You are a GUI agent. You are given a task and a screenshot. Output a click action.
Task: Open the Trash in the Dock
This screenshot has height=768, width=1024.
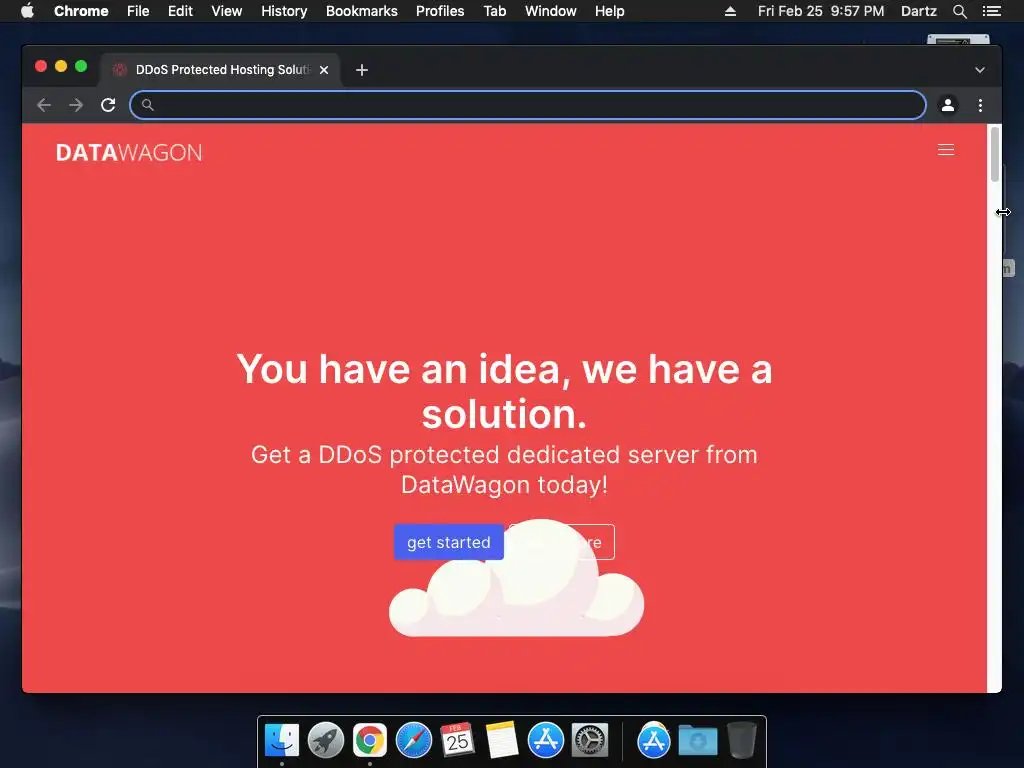click(x=741, y=740)
